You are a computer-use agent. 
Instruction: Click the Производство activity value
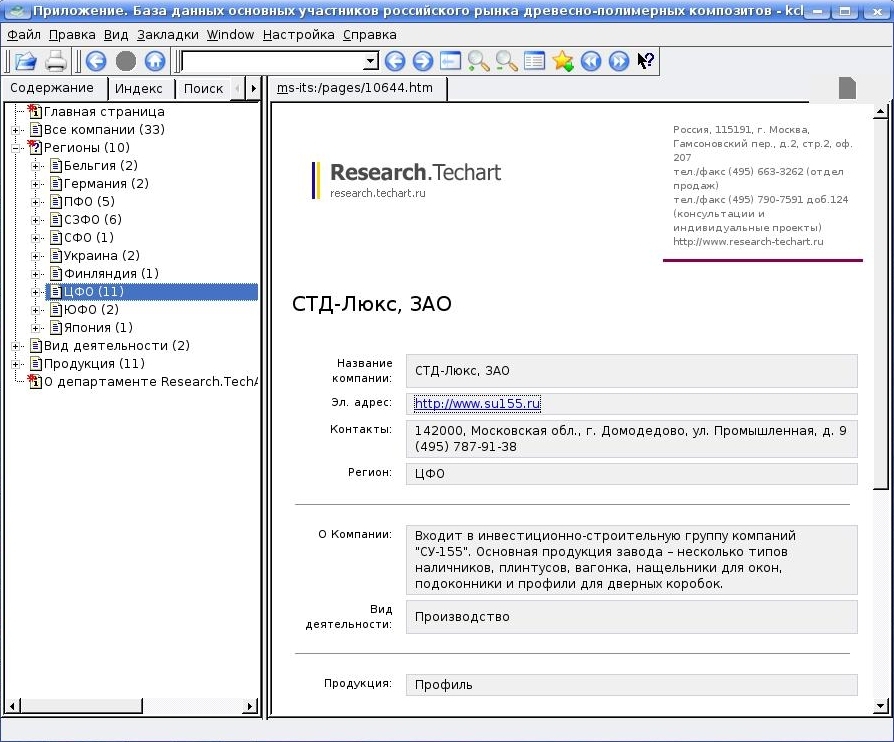[x=462, y=617]
